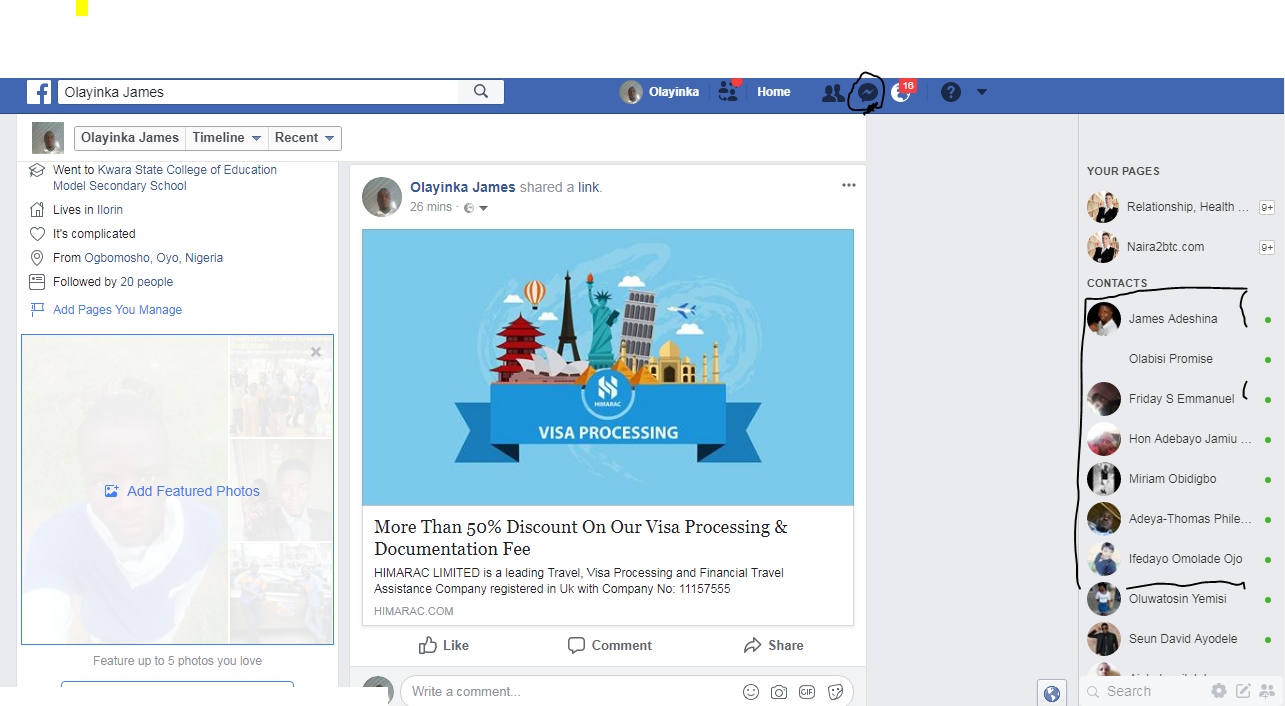Open the Recent dropdown
The image size is (1285, 706).
point(305,138)
